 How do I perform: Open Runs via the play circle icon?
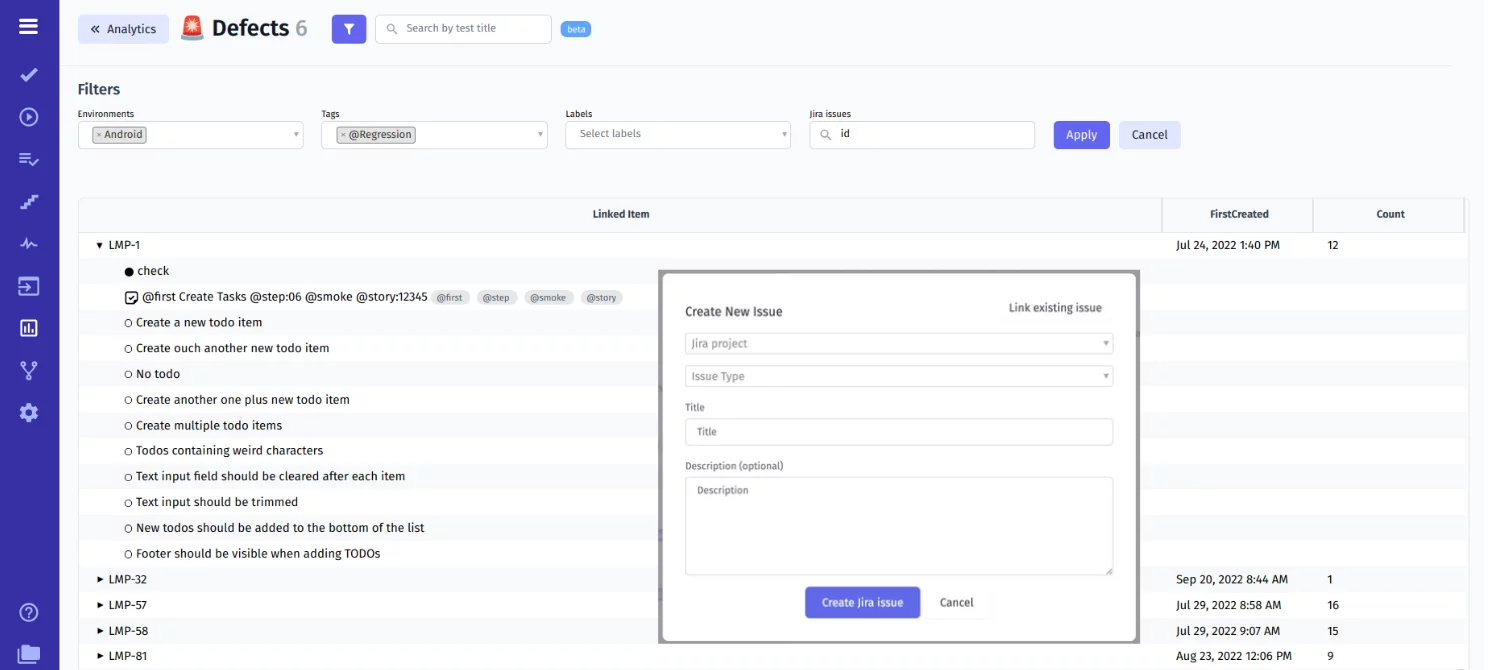[x=28, y=117]
